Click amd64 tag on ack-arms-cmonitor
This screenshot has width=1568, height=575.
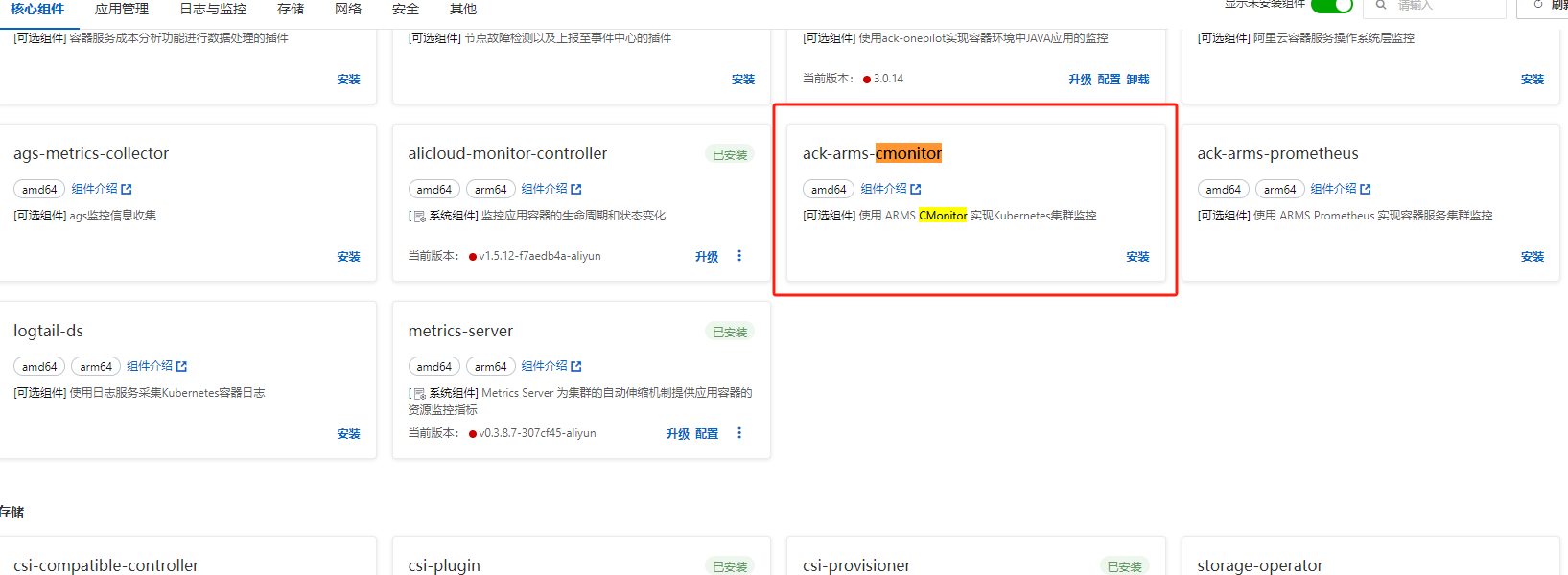[x=829, y=190]
